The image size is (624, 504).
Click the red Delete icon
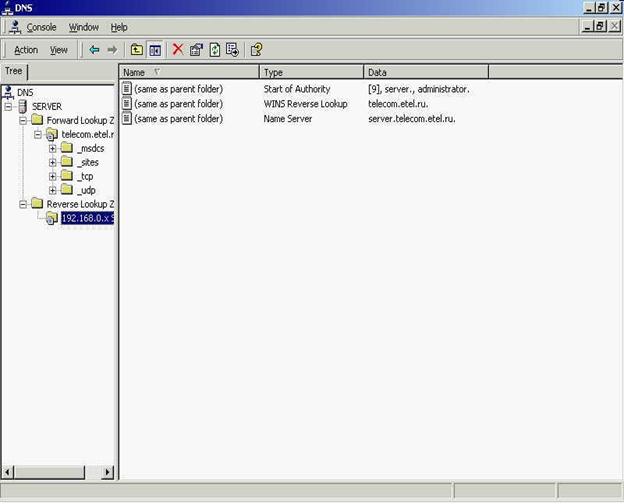tap(178, 49)
